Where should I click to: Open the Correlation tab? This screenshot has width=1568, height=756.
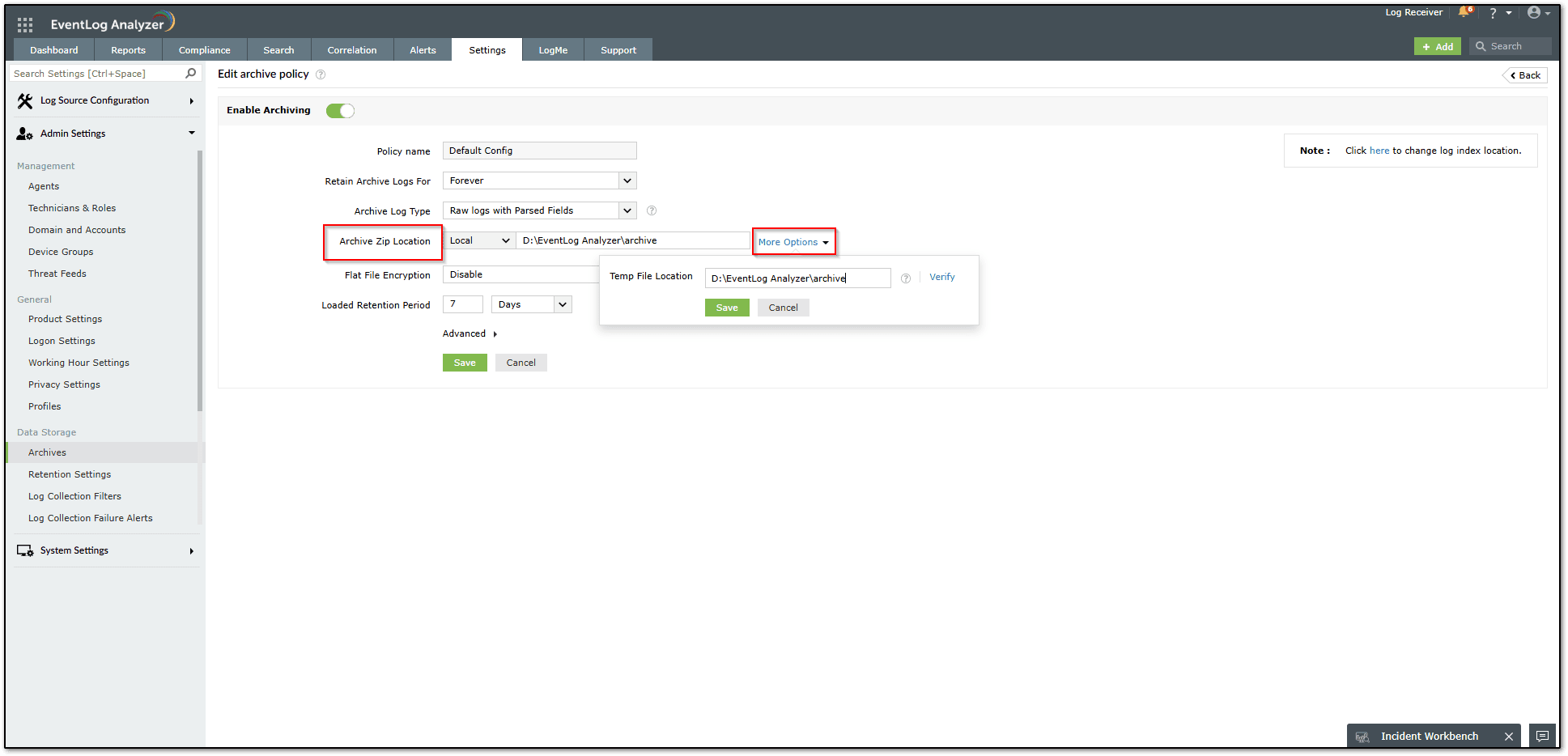352,50
